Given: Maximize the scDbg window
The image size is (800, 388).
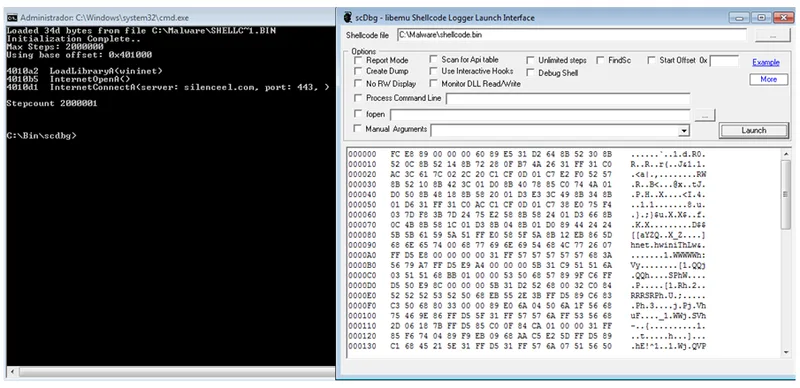Looking at the screenshot, I should pos(761,17).
